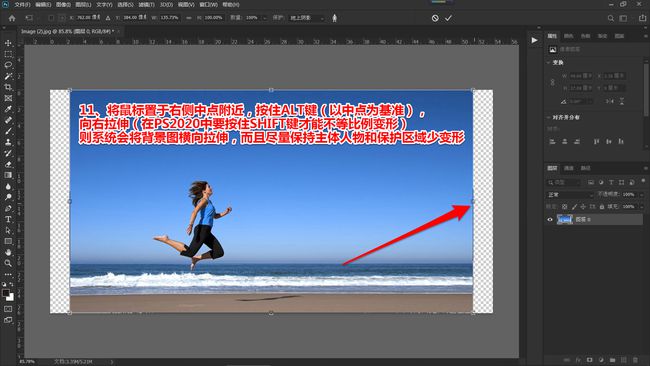Open the 图像(I) menu

point(63,5)
